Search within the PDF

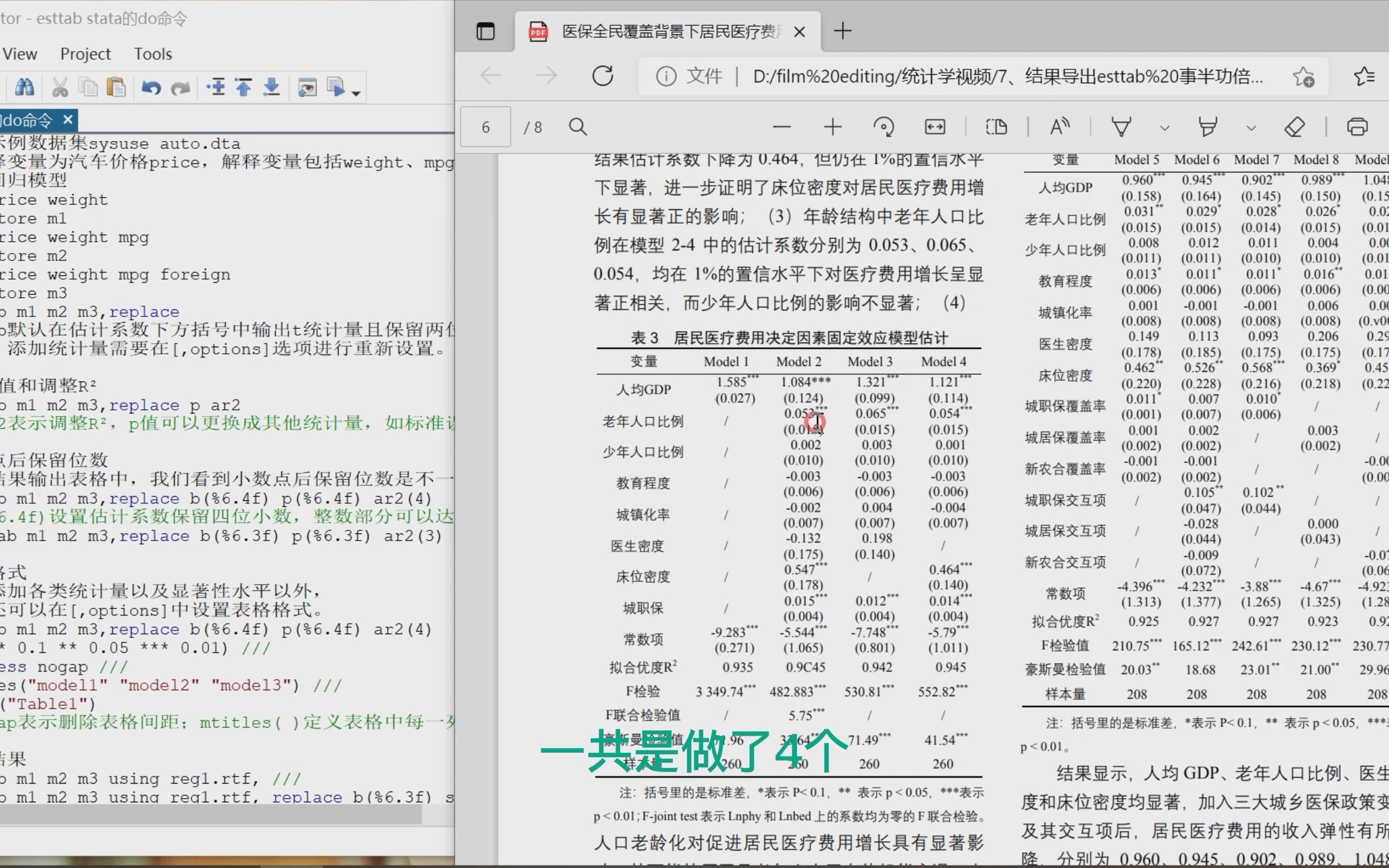click(578, 127)
